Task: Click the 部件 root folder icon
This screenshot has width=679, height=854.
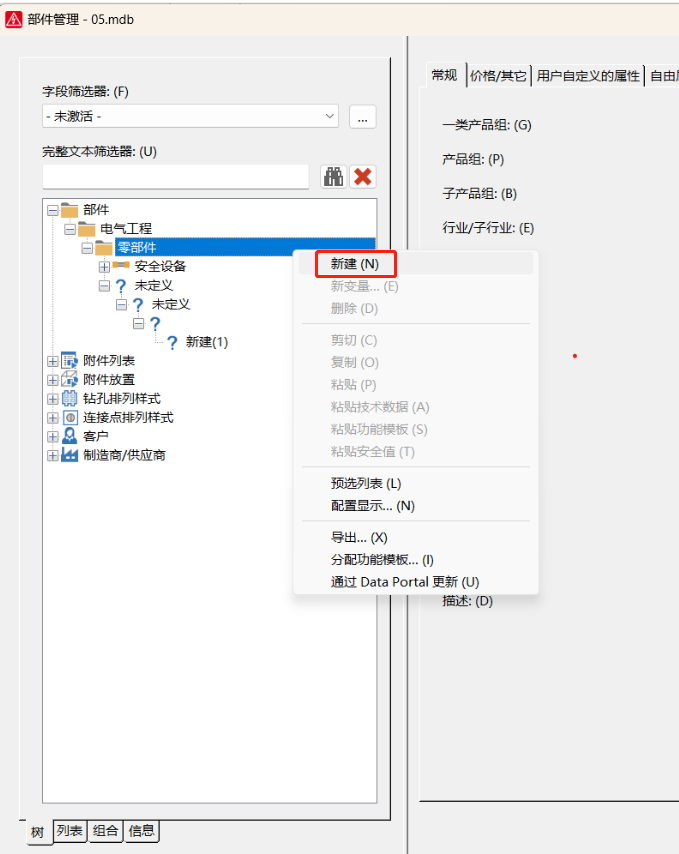Action: click(x=69, y=210)
